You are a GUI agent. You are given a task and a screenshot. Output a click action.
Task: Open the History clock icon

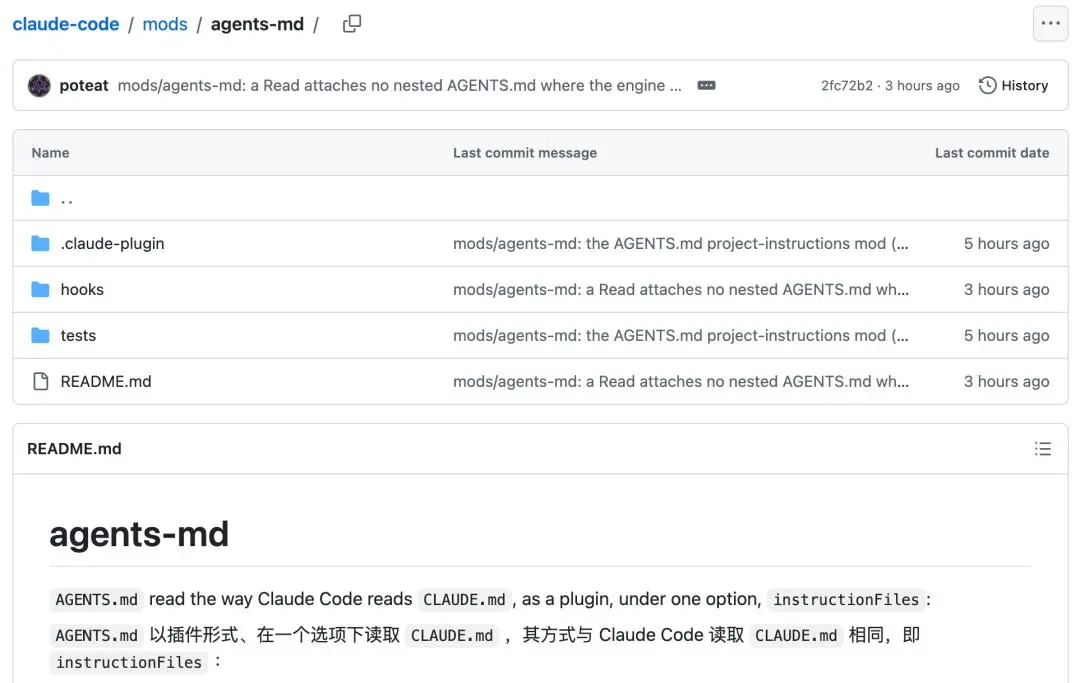tap(987, 85)
